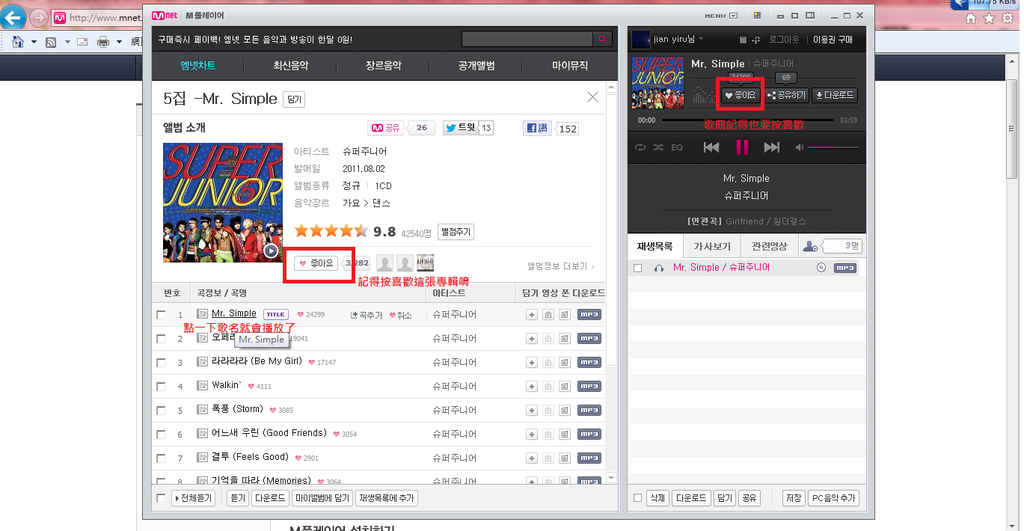
Task: Click the 별점주기 rating button
Action: 456,232
